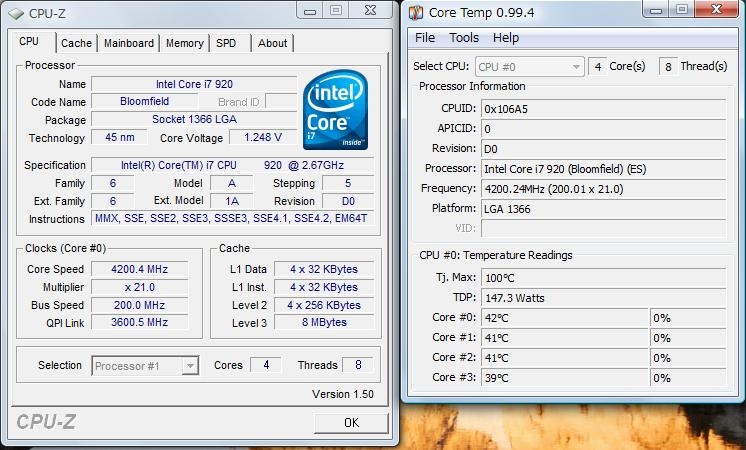
Task: Click the Threads count '8' in CPU-Z
Action: [358, 365]
